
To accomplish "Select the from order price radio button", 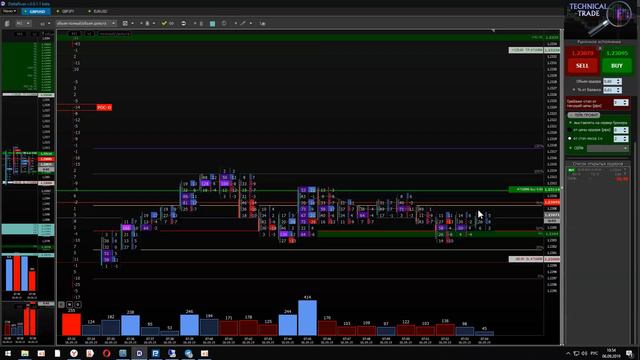I will pos(570,130).
